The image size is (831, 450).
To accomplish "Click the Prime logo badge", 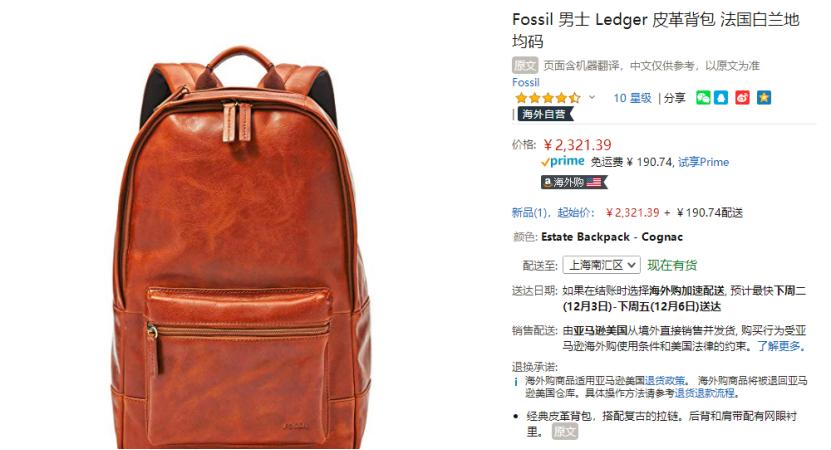I will click(x=563, y=161).
